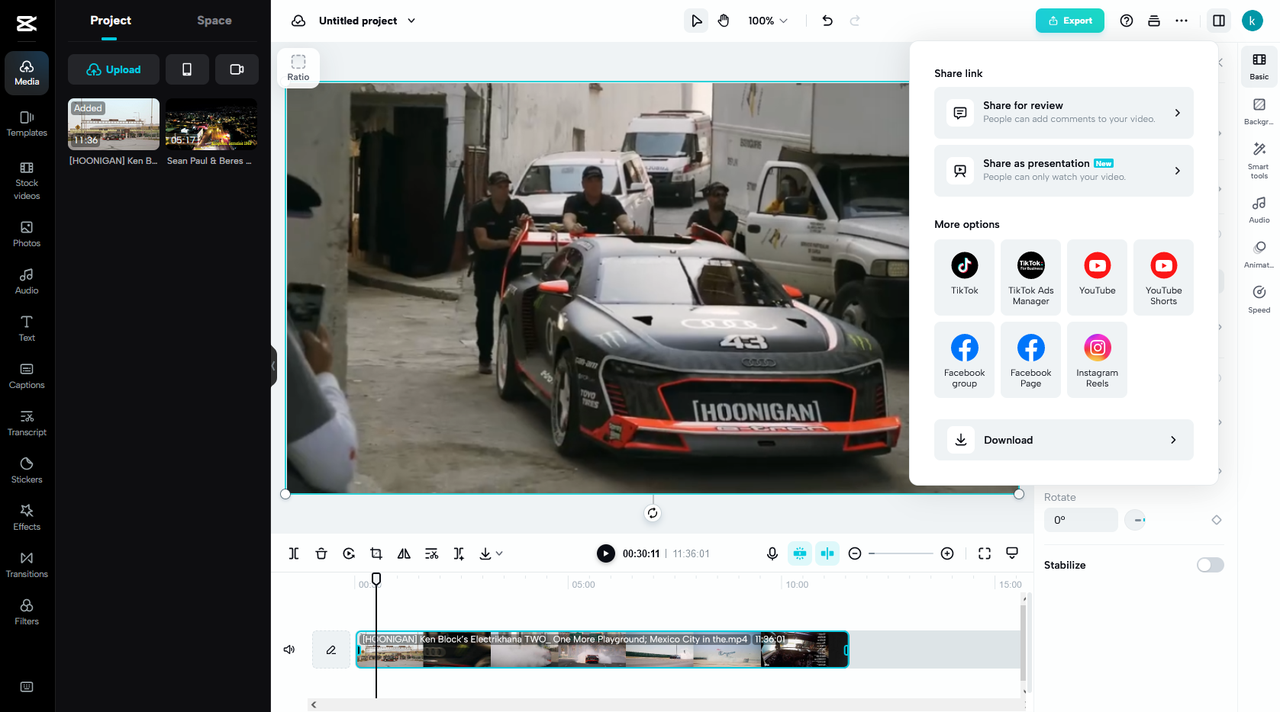Open the Transcript panel
This screenshot has height=712, width=1280.
[27, 423]
